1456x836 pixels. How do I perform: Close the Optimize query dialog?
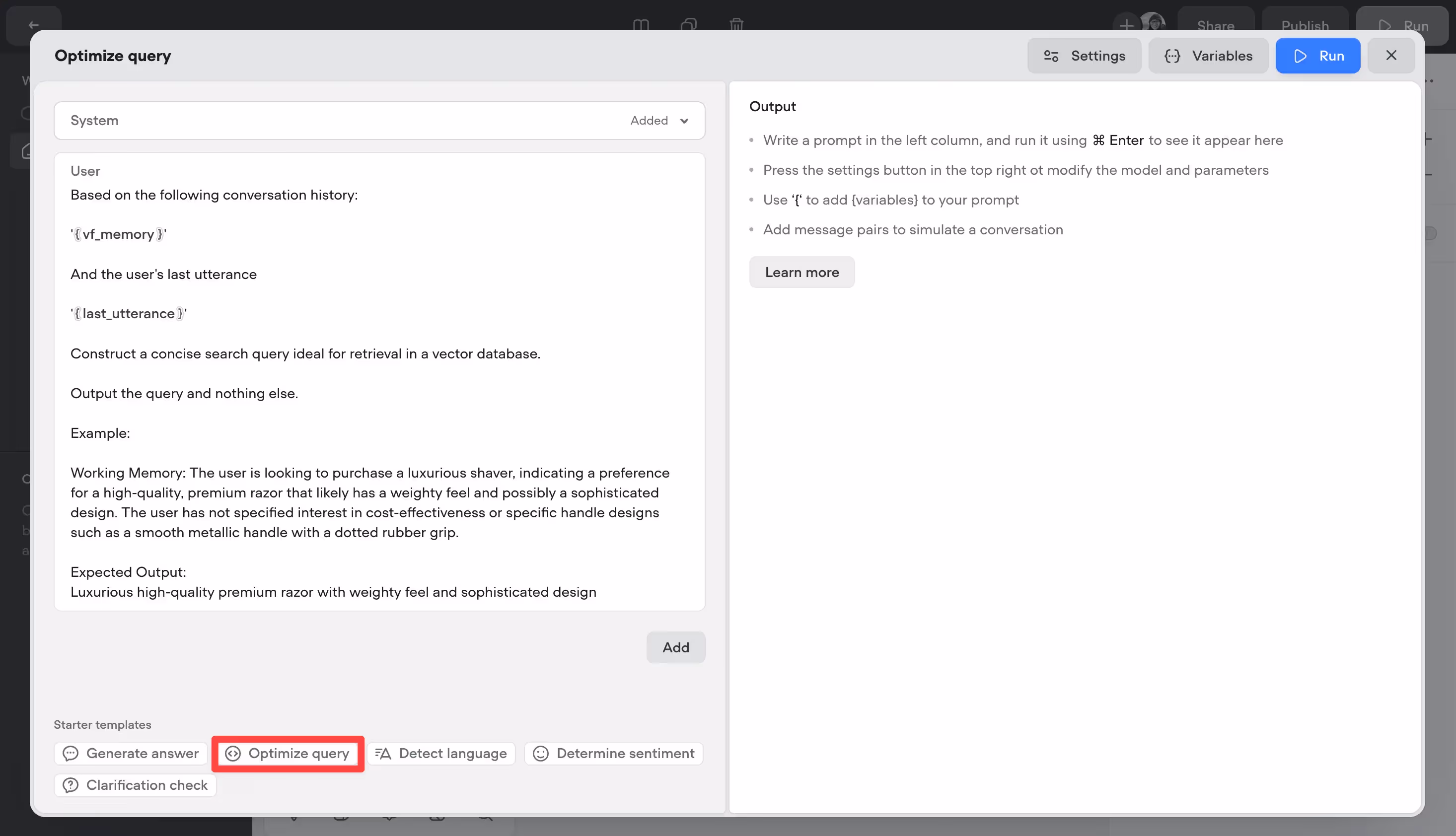[1390, 56]
